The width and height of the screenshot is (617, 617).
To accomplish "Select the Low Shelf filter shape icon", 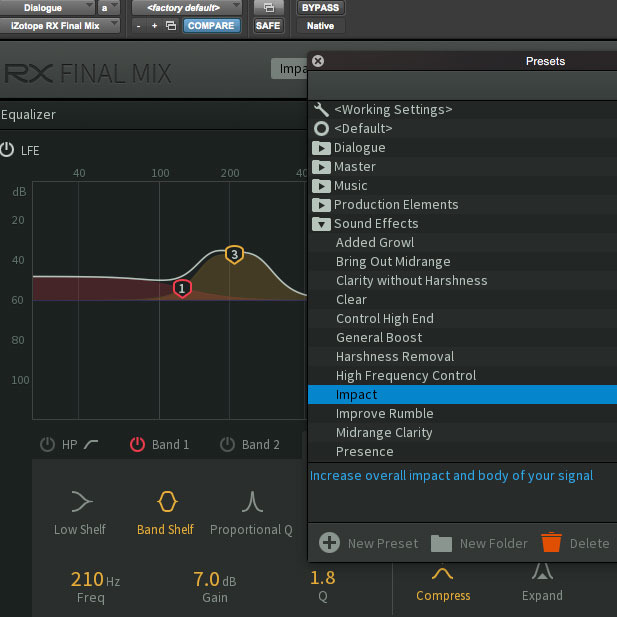I will coord(82,502).
